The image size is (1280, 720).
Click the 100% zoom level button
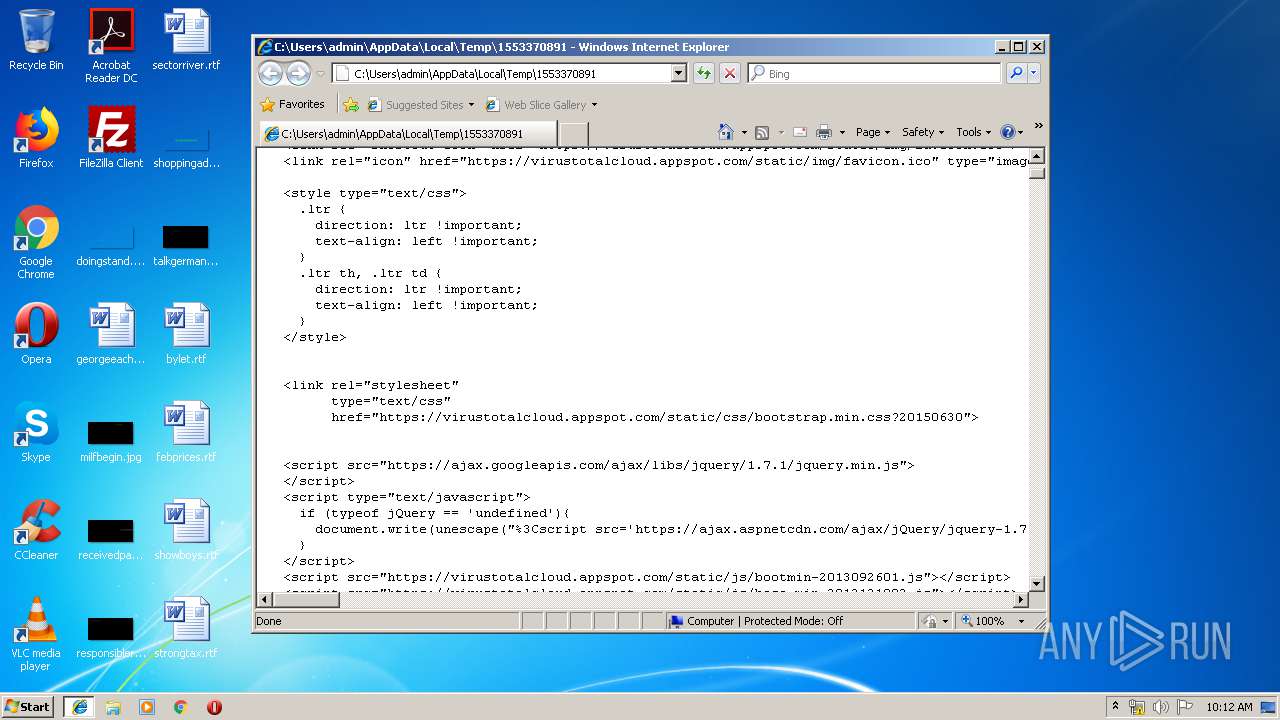pos(983,621)
